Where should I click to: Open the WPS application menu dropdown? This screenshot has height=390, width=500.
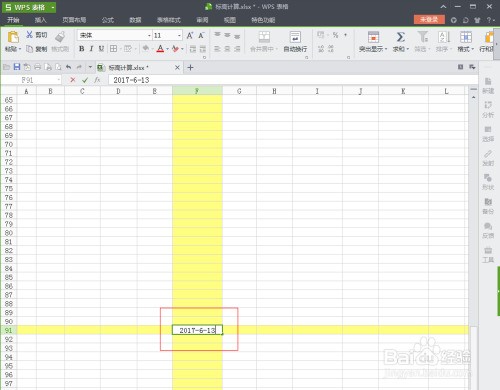pyautogui.click(x=53, y=7)
